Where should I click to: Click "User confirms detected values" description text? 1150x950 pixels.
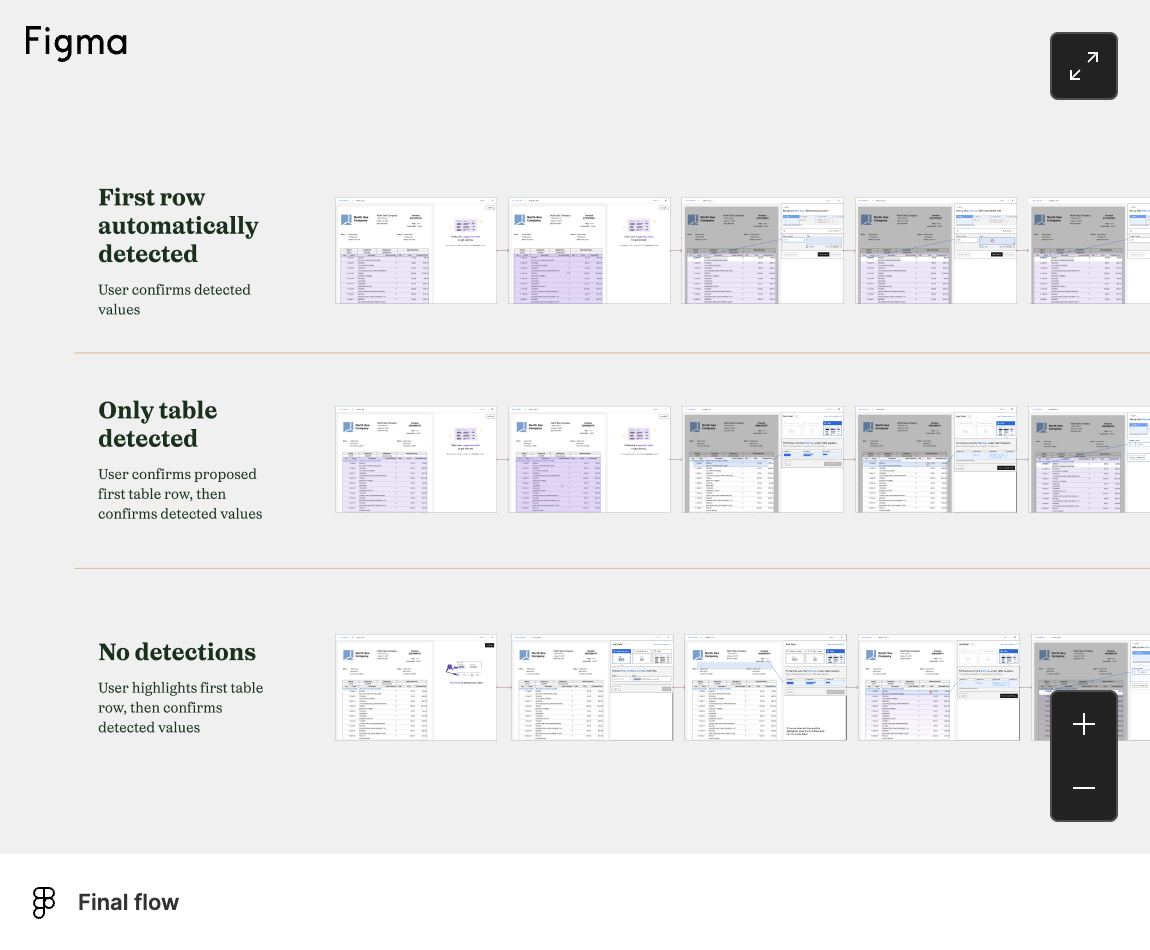tap(174, 300)
